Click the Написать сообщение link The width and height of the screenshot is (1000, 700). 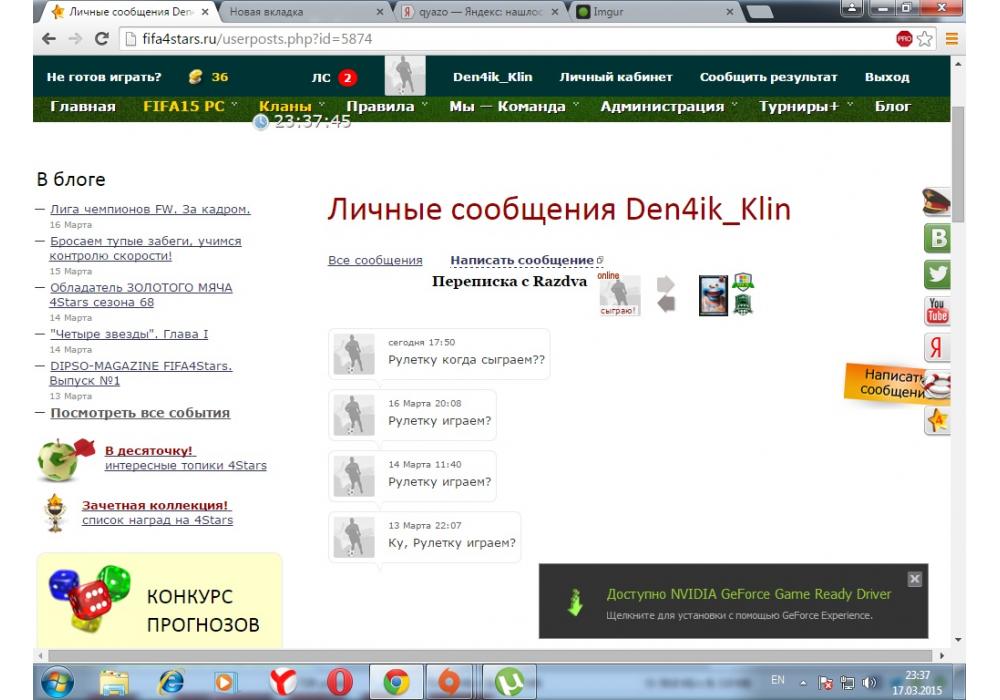522,260
